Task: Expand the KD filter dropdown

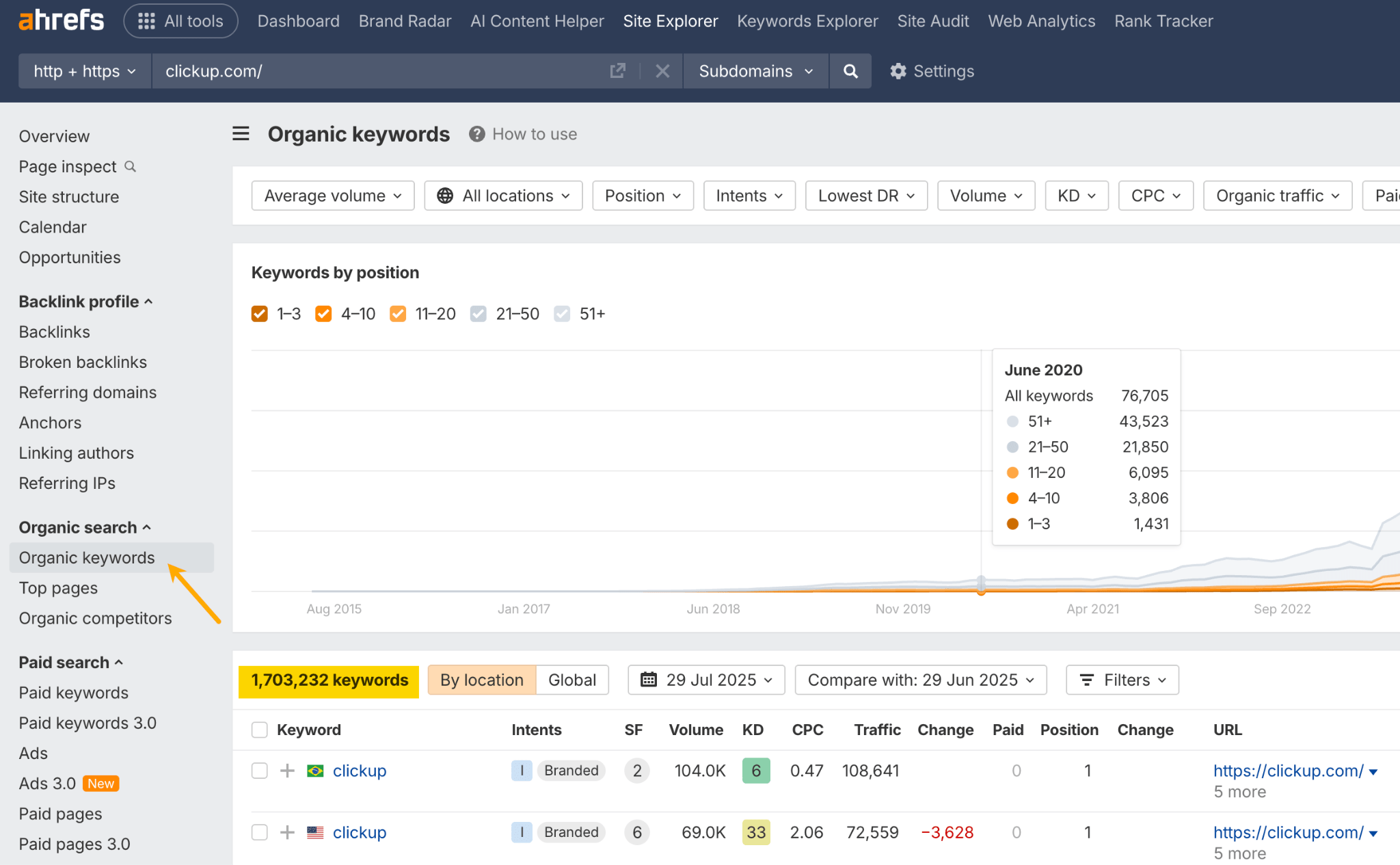Action: pos(1075,196)
